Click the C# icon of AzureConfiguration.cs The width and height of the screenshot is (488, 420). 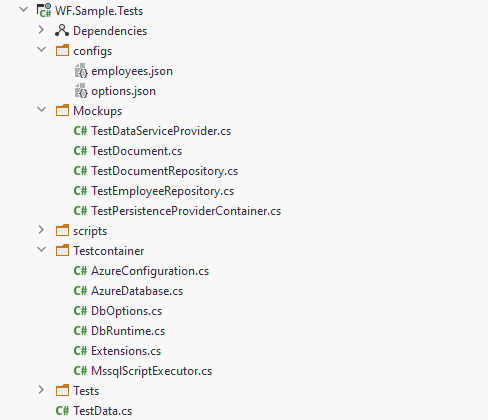point(80,271)
